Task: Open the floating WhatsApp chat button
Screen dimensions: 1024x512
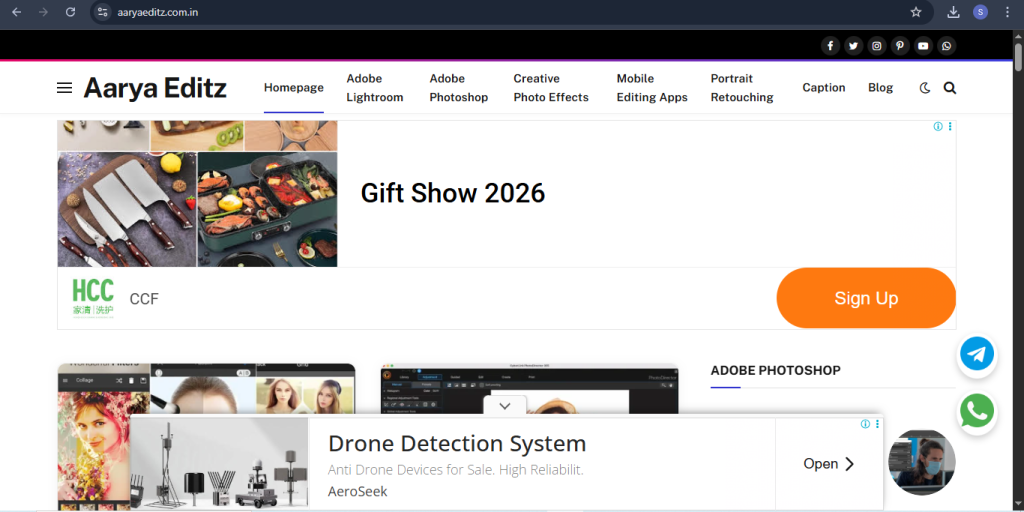Action: point(977,411)
